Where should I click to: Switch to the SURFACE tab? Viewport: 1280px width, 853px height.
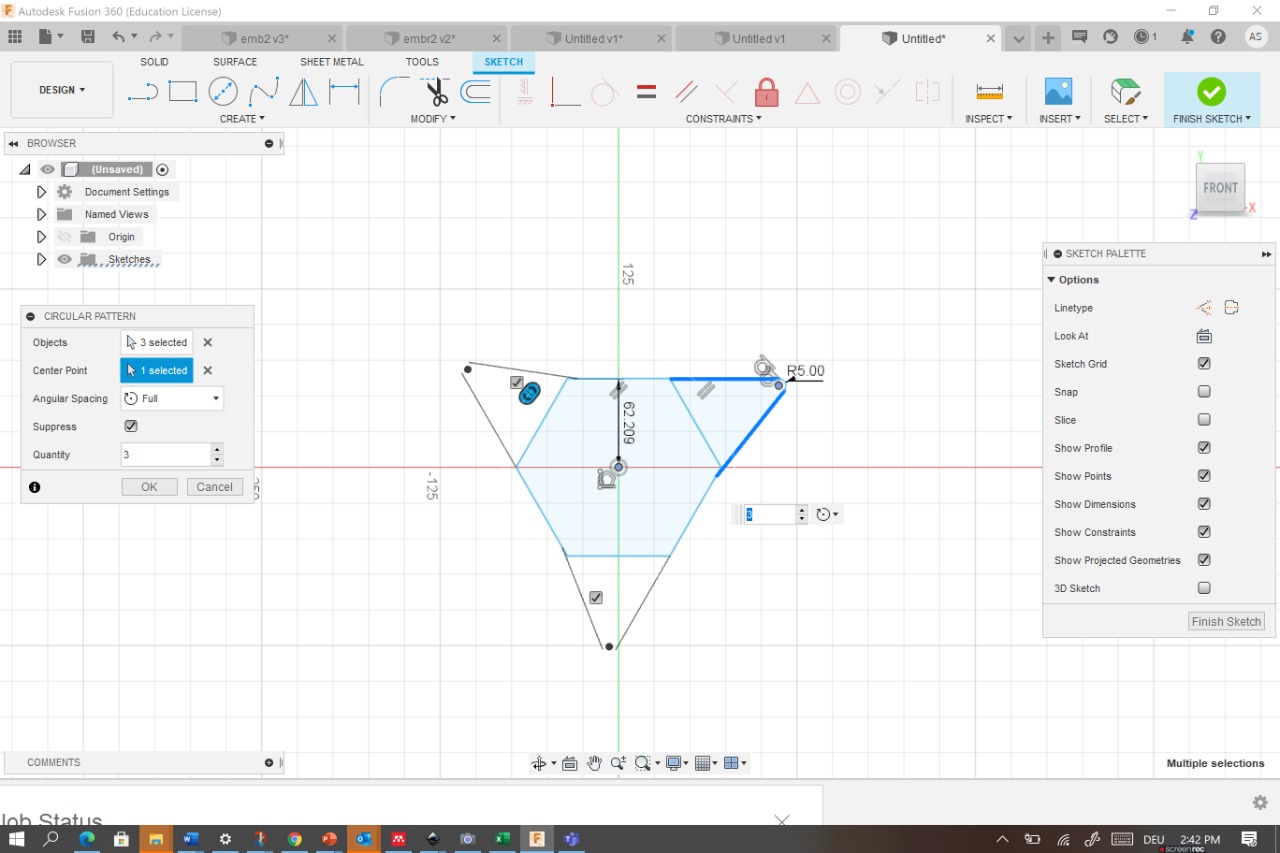click(235, 62)
